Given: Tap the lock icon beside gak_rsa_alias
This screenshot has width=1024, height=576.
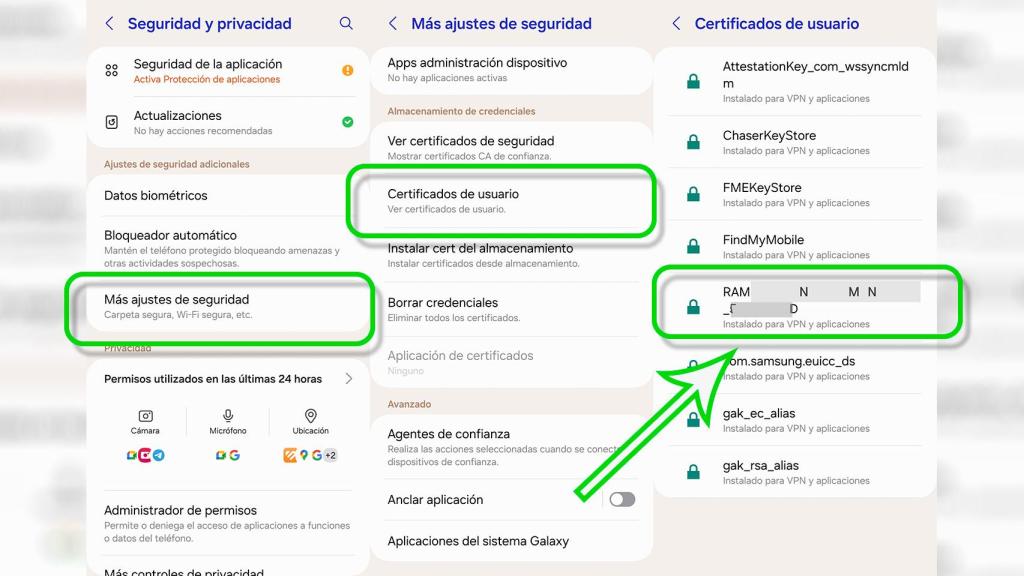Looking at the screenshot, I should point(692,469).
